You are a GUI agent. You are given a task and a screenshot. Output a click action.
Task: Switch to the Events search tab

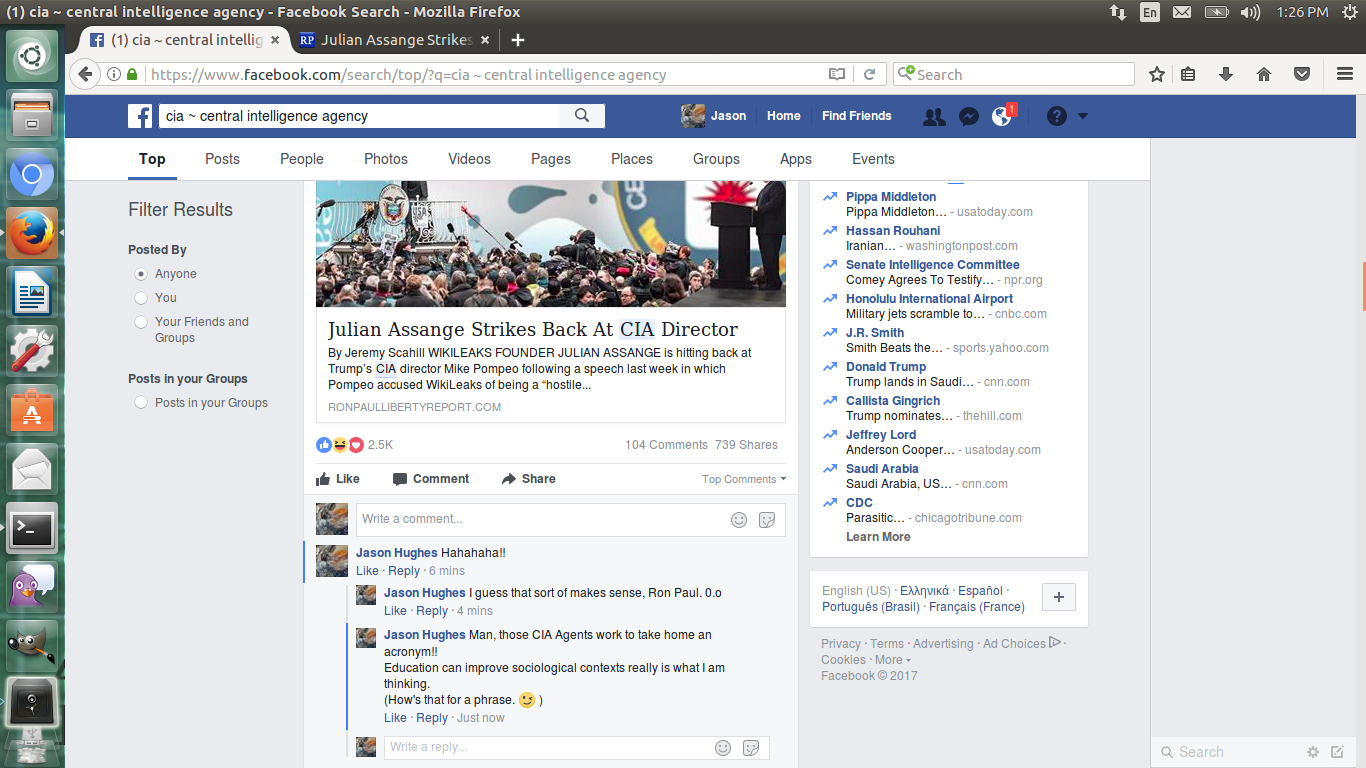click(873, 159)
